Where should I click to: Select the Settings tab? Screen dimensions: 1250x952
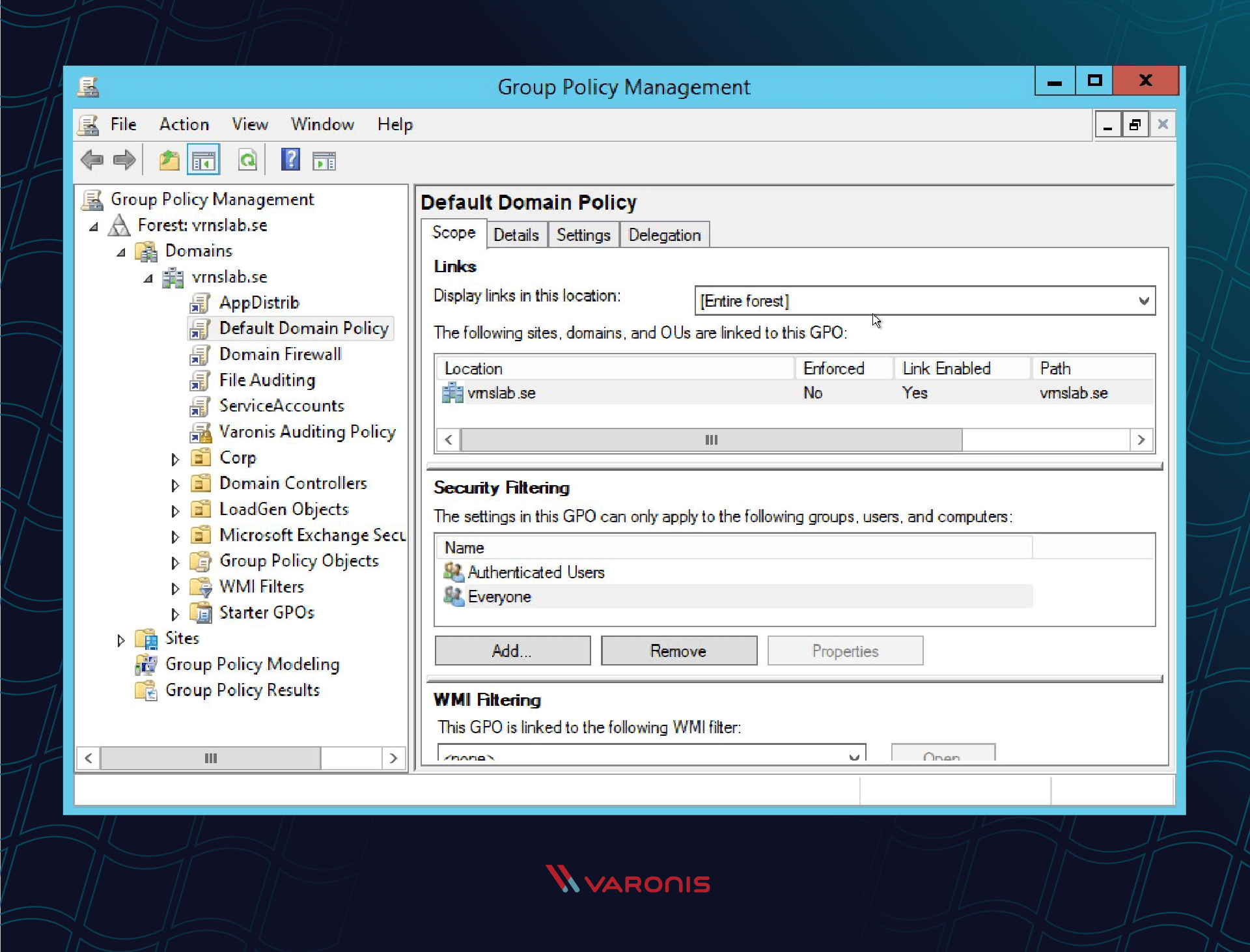click(584, 235)
